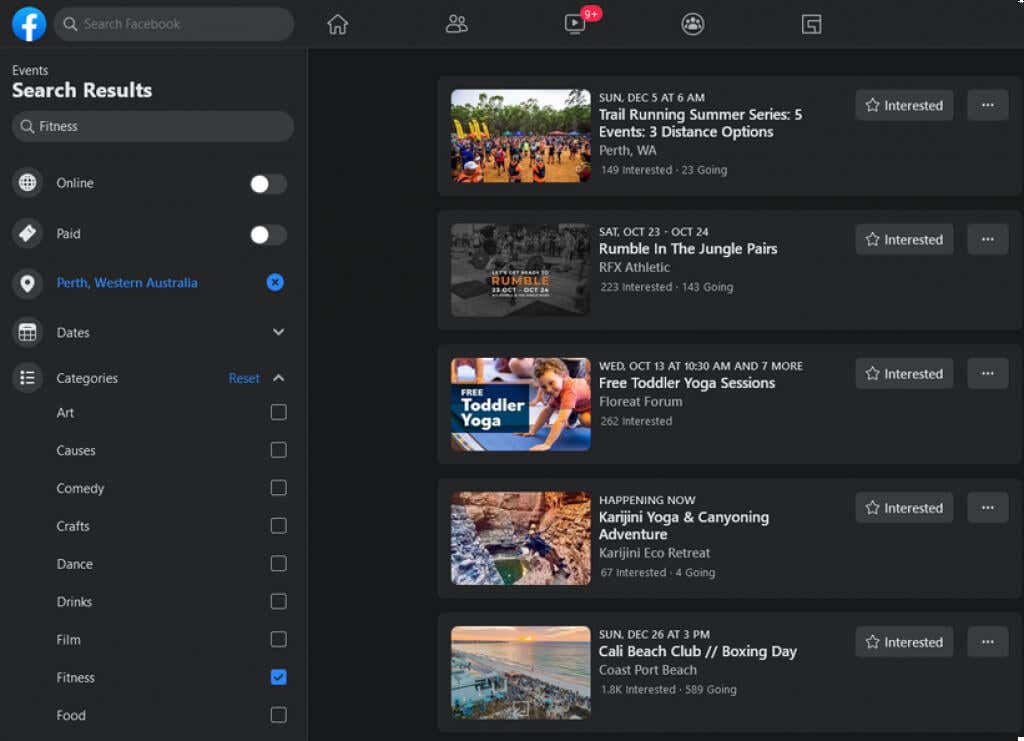This screenshot has width=1024, height=741.
Task: Click the Facebook logo icon
Action: point(29,24)
